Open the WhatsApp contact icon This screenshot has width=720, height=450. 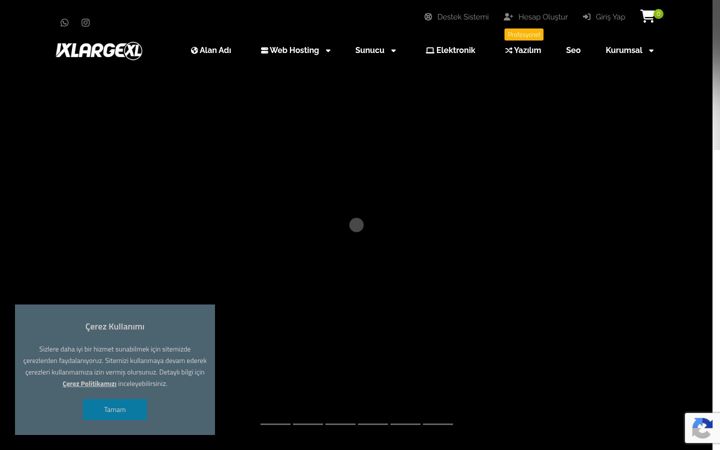click(x=64, y=22)
